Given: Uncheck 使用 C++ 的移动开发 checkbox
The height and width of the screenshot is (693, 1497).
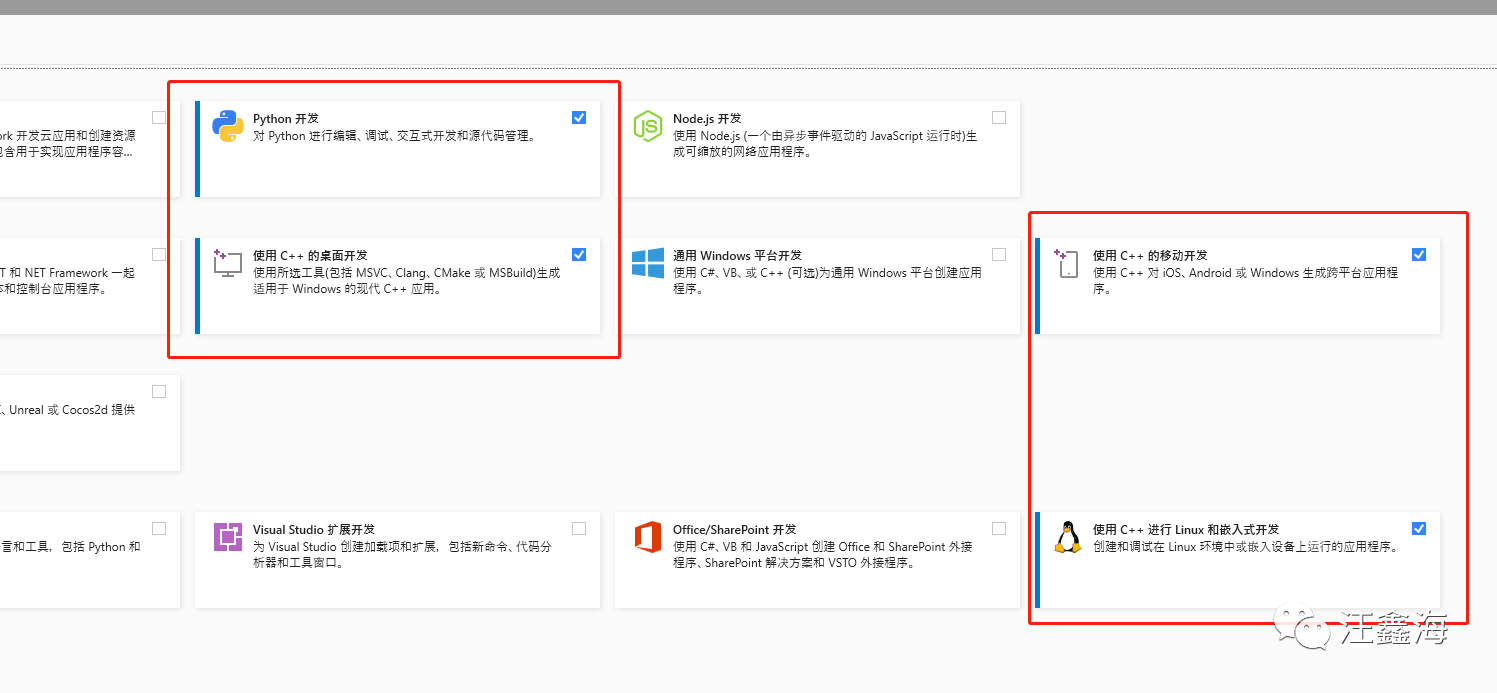Looking at the screenshot, I should click(1419, 254).
